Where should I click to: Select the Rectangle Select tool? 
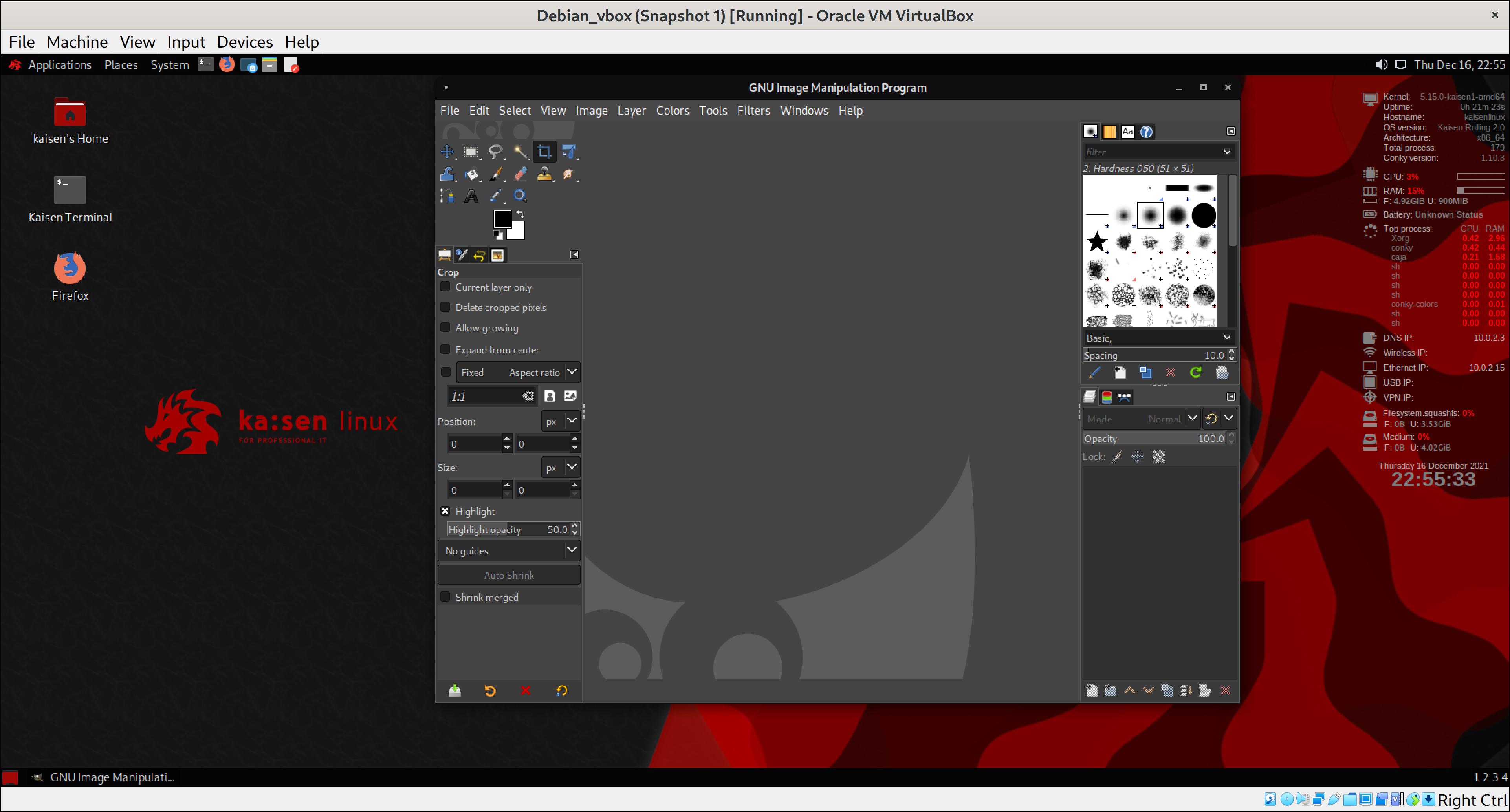(x=471, y=152)
